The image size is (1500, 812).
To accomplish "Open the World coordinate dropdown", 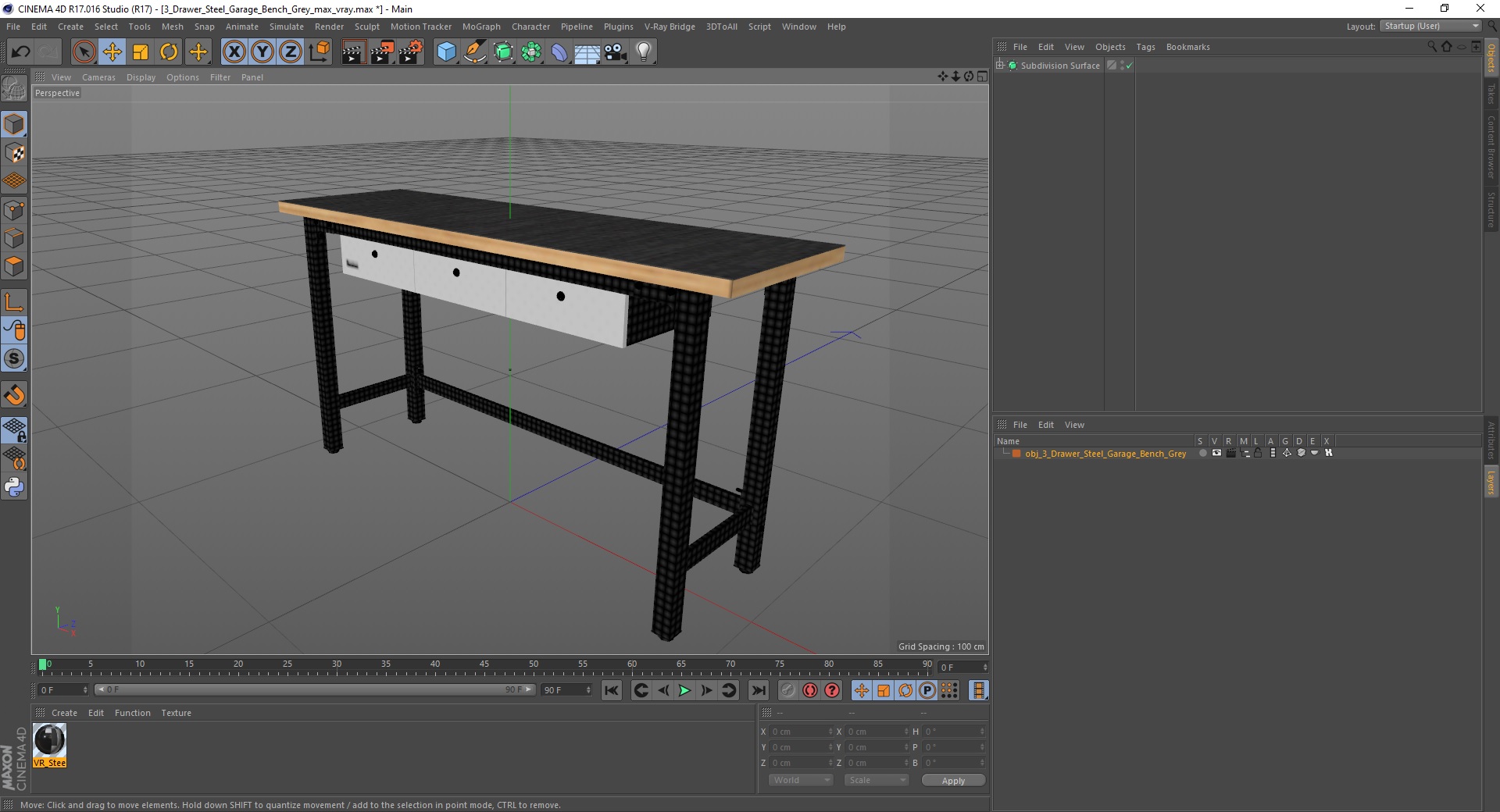I will (801, 780).
